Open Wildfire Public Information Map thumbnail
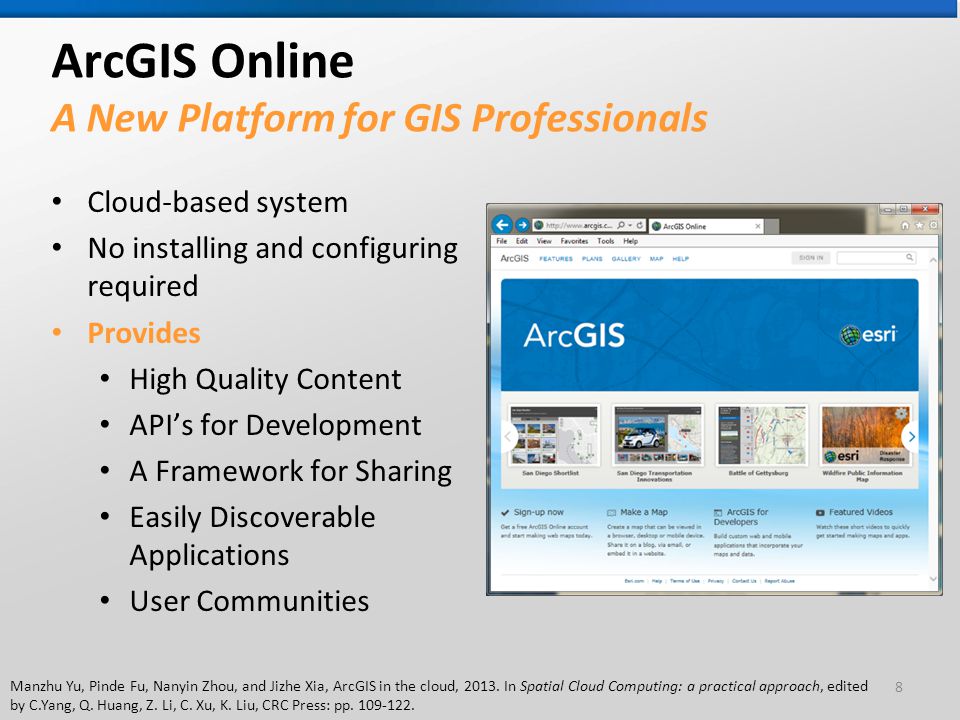Screen dimensions: 960x720 coord(866,435)
